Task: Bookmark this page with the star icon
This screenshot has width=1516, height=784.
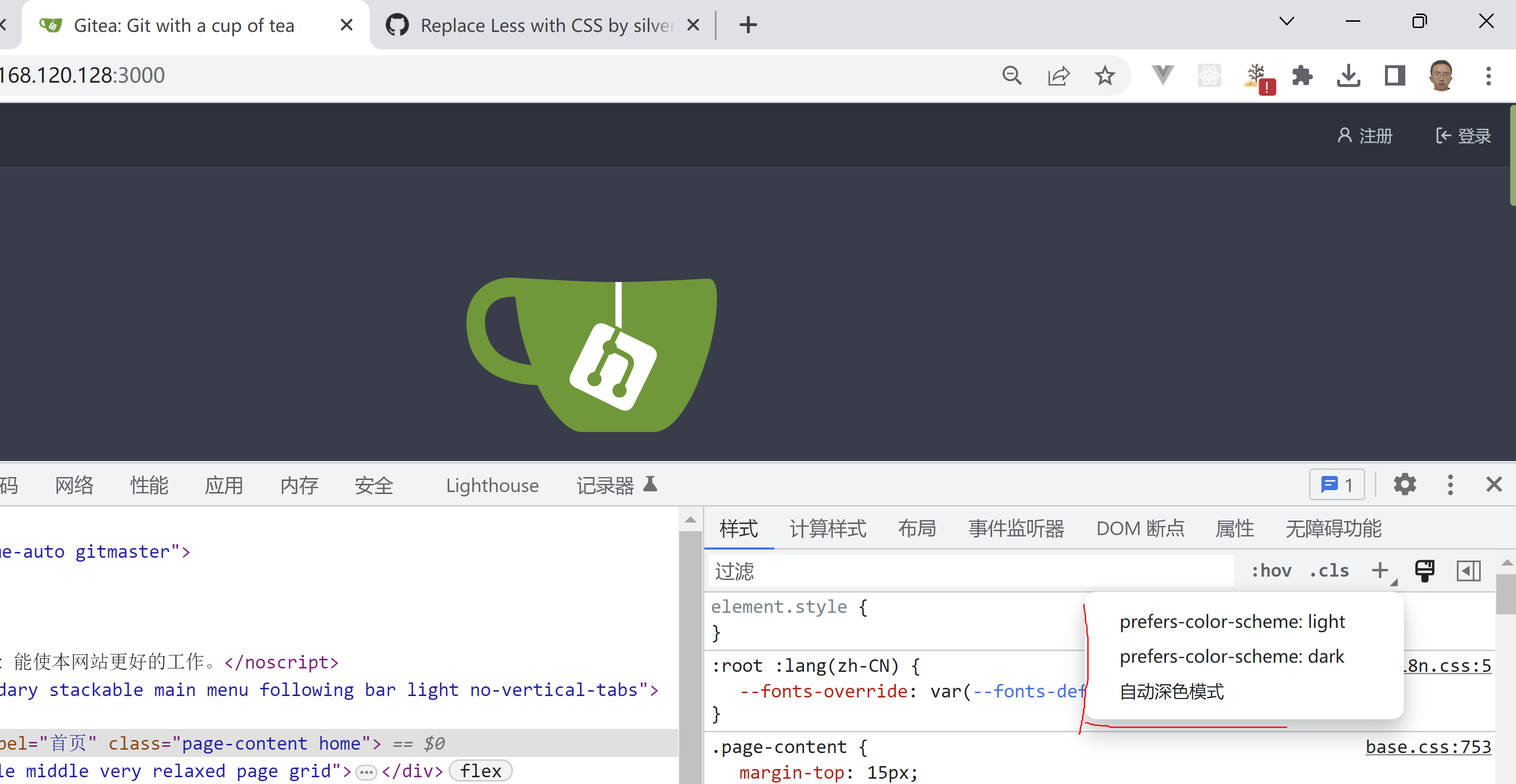Action: click(1105, 75)
